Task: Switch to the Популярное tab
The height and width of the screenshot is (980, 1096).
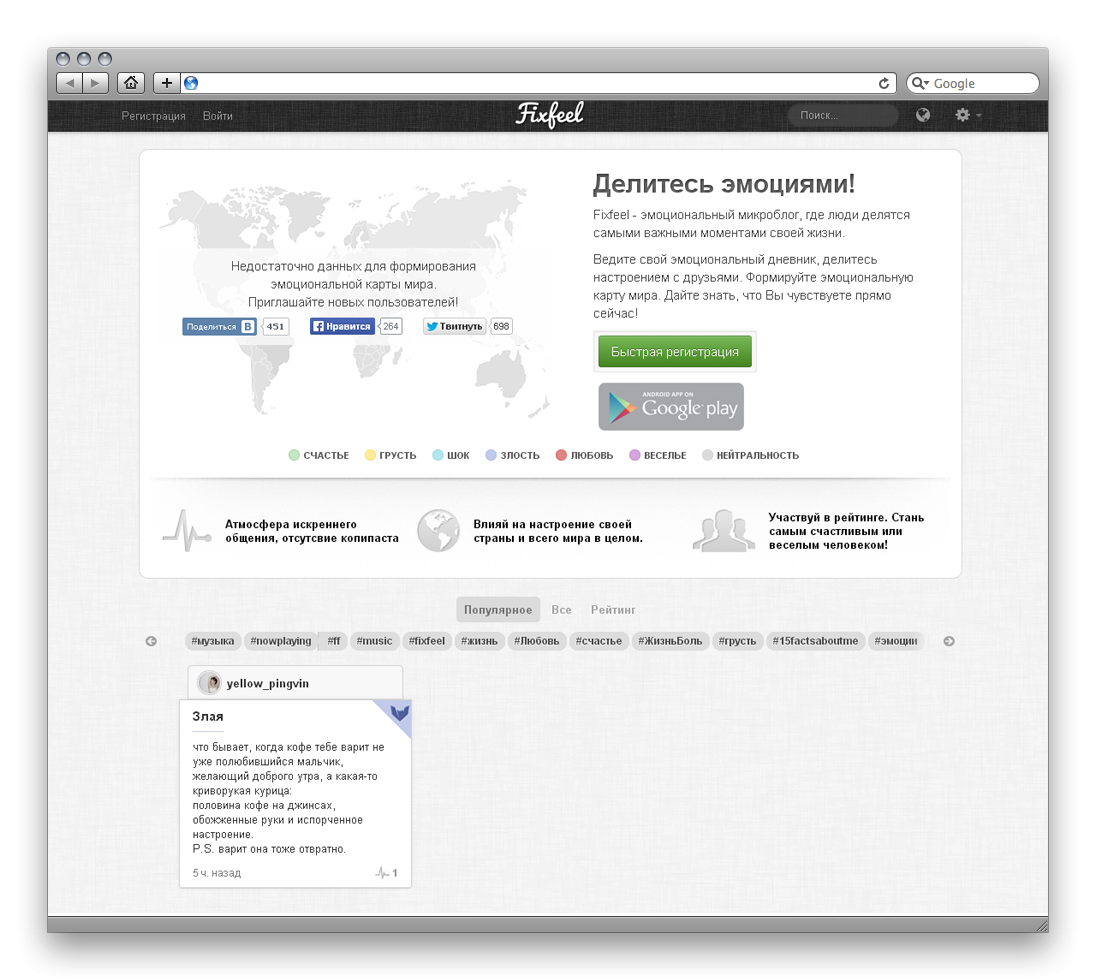Action: 498,610
